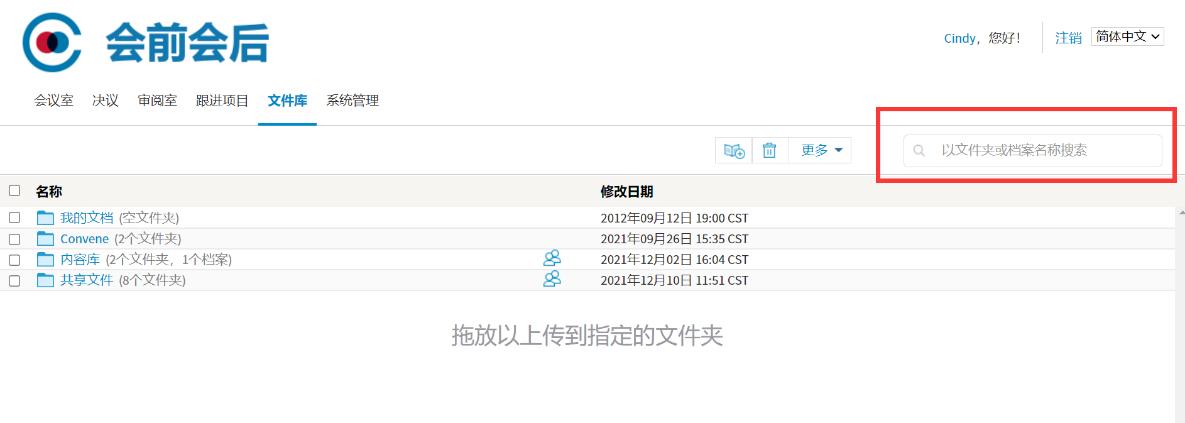This screenshot has width=1185, height=423.
Task: Check the Convene row checkbox
Action: tap(14, 239)
